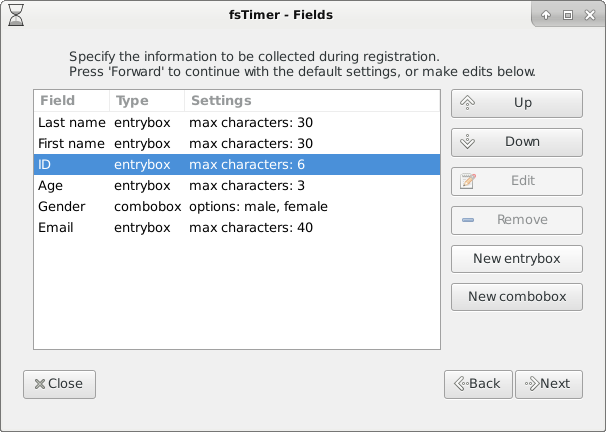Viewport: 606px width, 432px height.
Task: Click the Next arrow icon
Action: pos(532,384)
